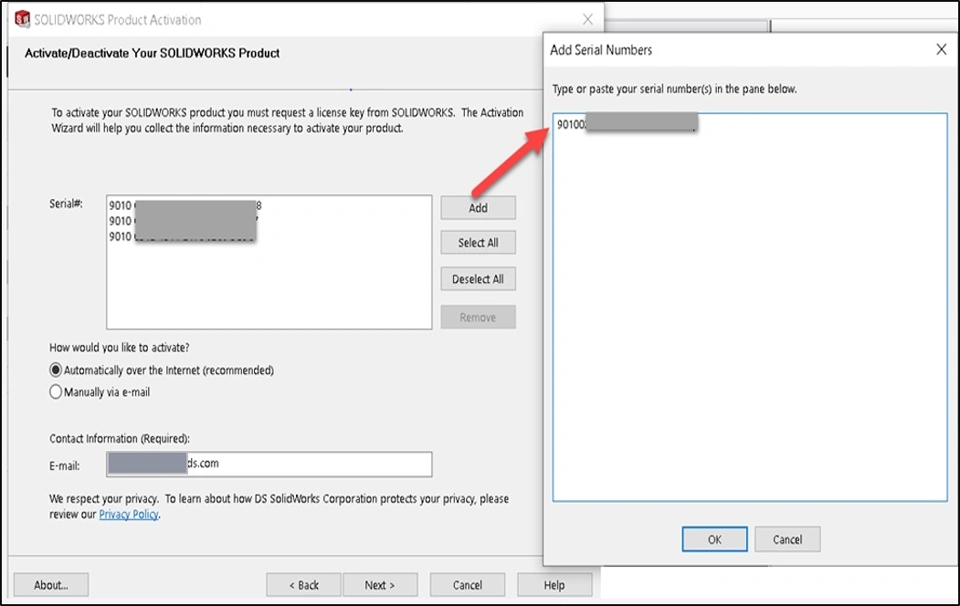Screen dimensions: 960x606
Task: Select the first serial number in the list
Action: [186, 206]
